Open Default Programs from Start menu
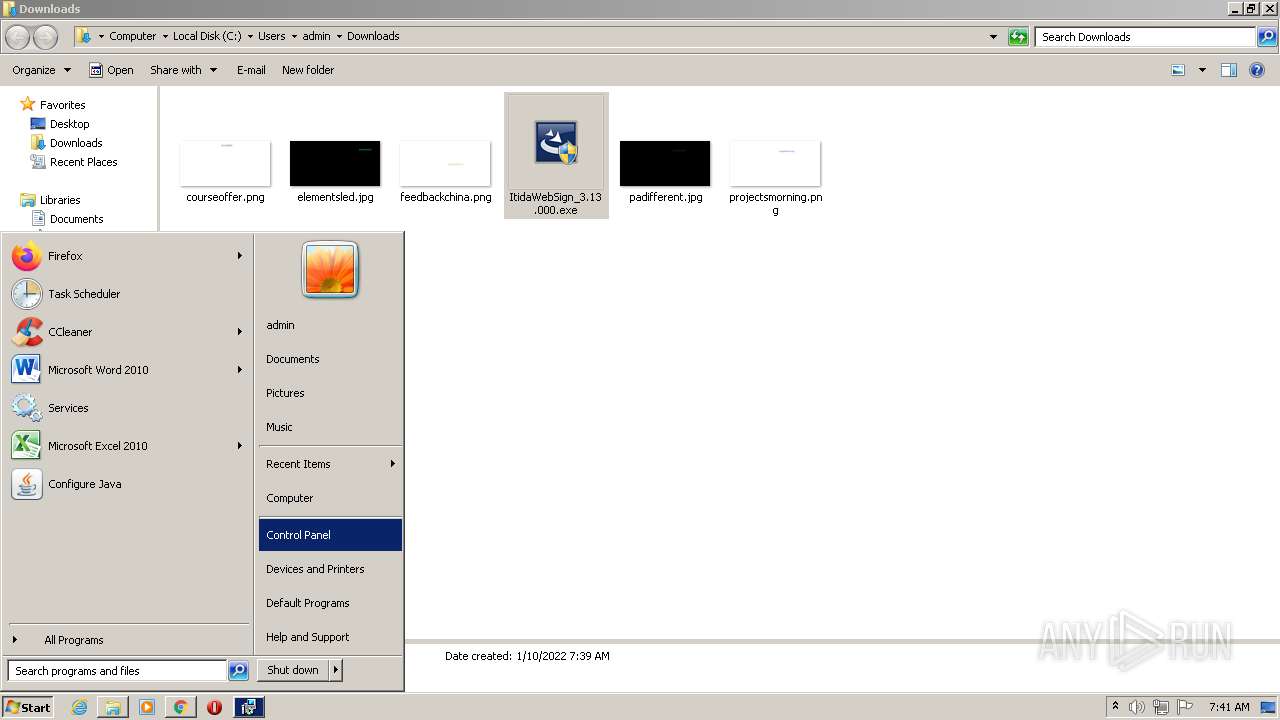This screenshot has width=1280, height=720. point(330,603)
